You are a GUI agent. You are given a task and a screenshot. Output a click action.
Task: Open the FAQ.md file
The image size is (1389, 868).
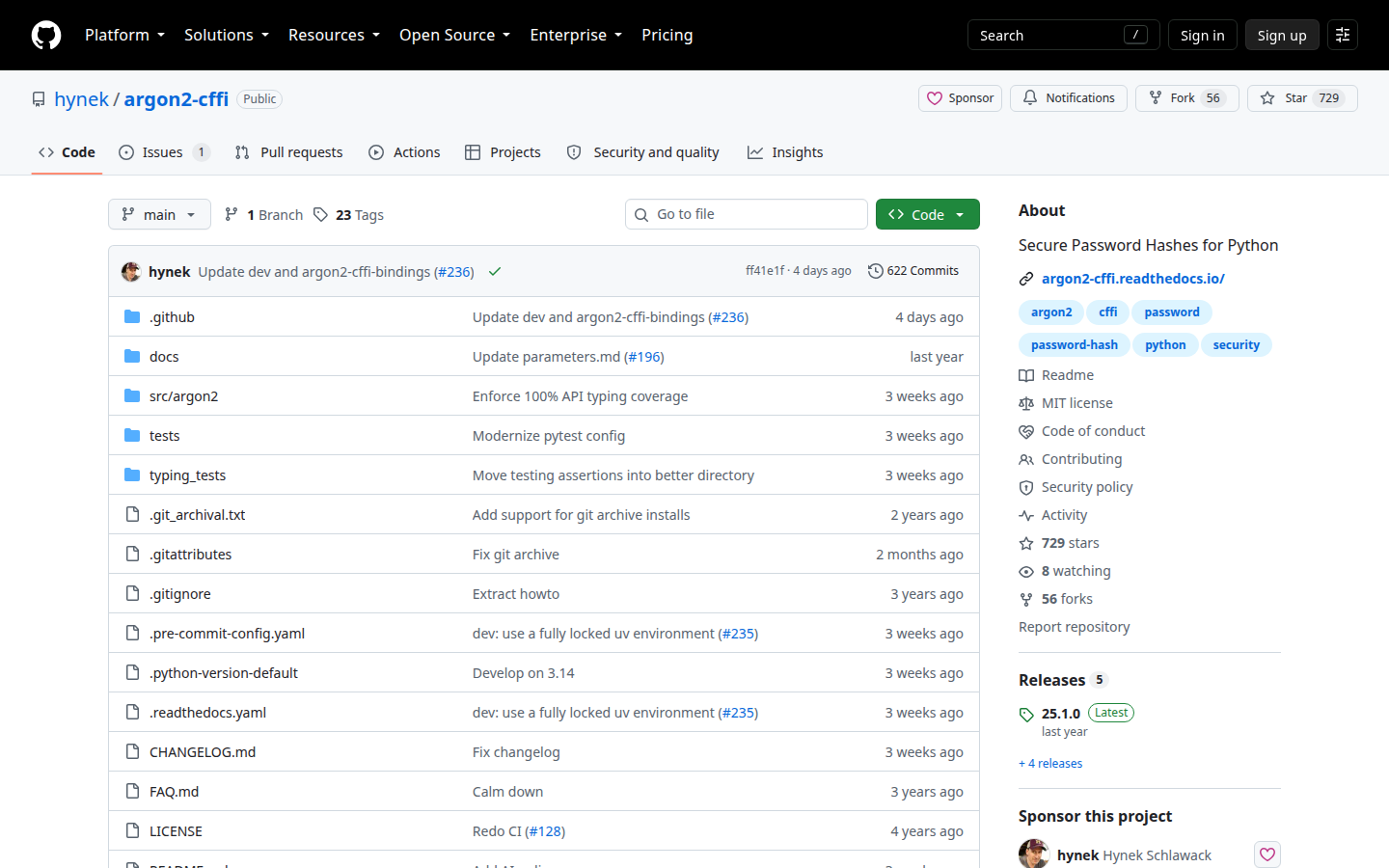click(x=175, y=792)
